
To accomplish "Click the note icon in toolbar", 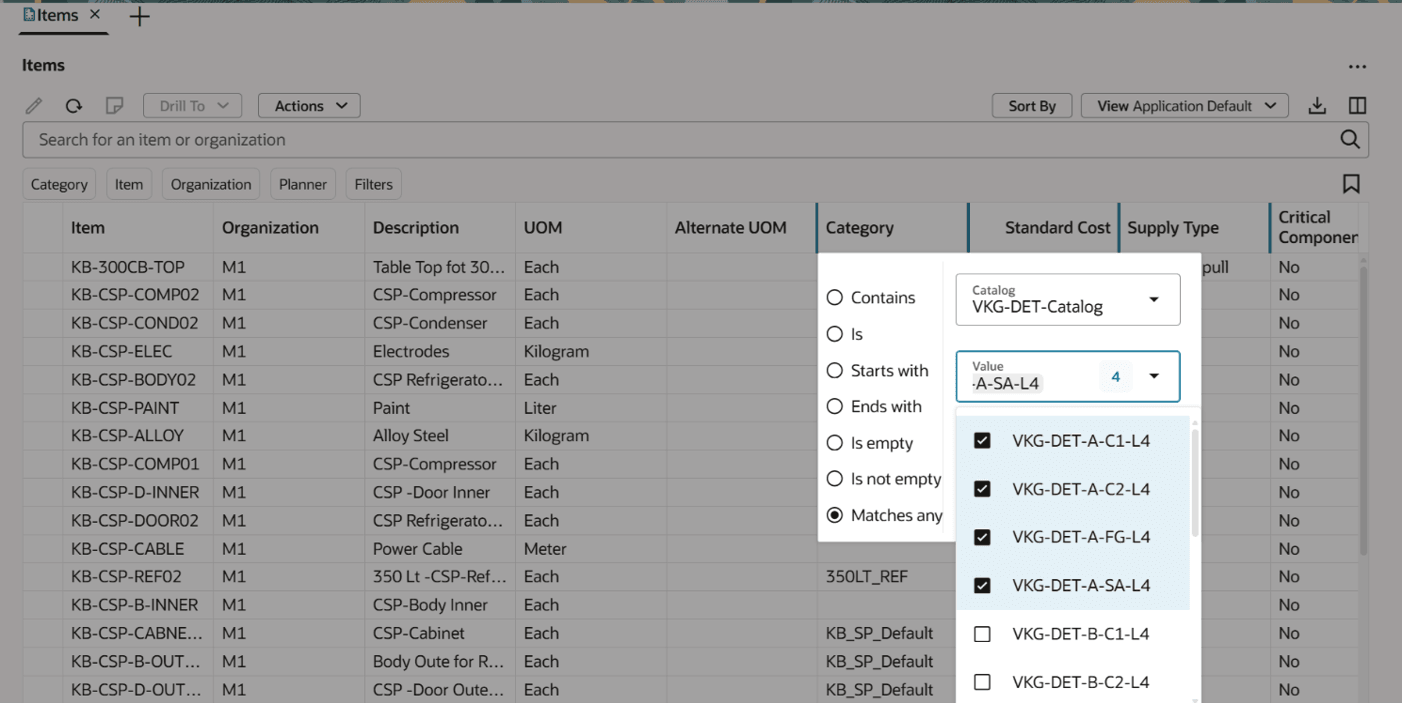I will pyautogui.click(x=114, y=106).
